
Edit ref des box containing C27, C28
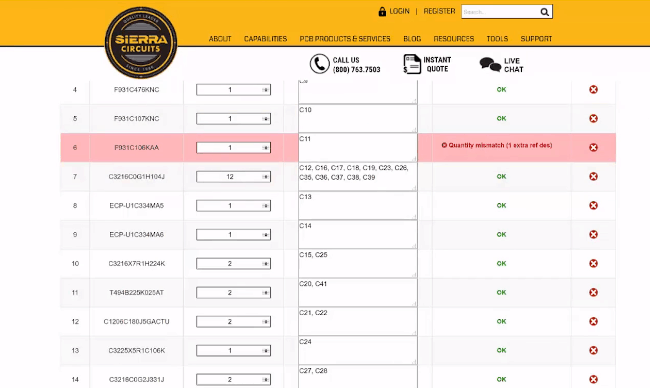pyautogui.click(x=358, y=377)
